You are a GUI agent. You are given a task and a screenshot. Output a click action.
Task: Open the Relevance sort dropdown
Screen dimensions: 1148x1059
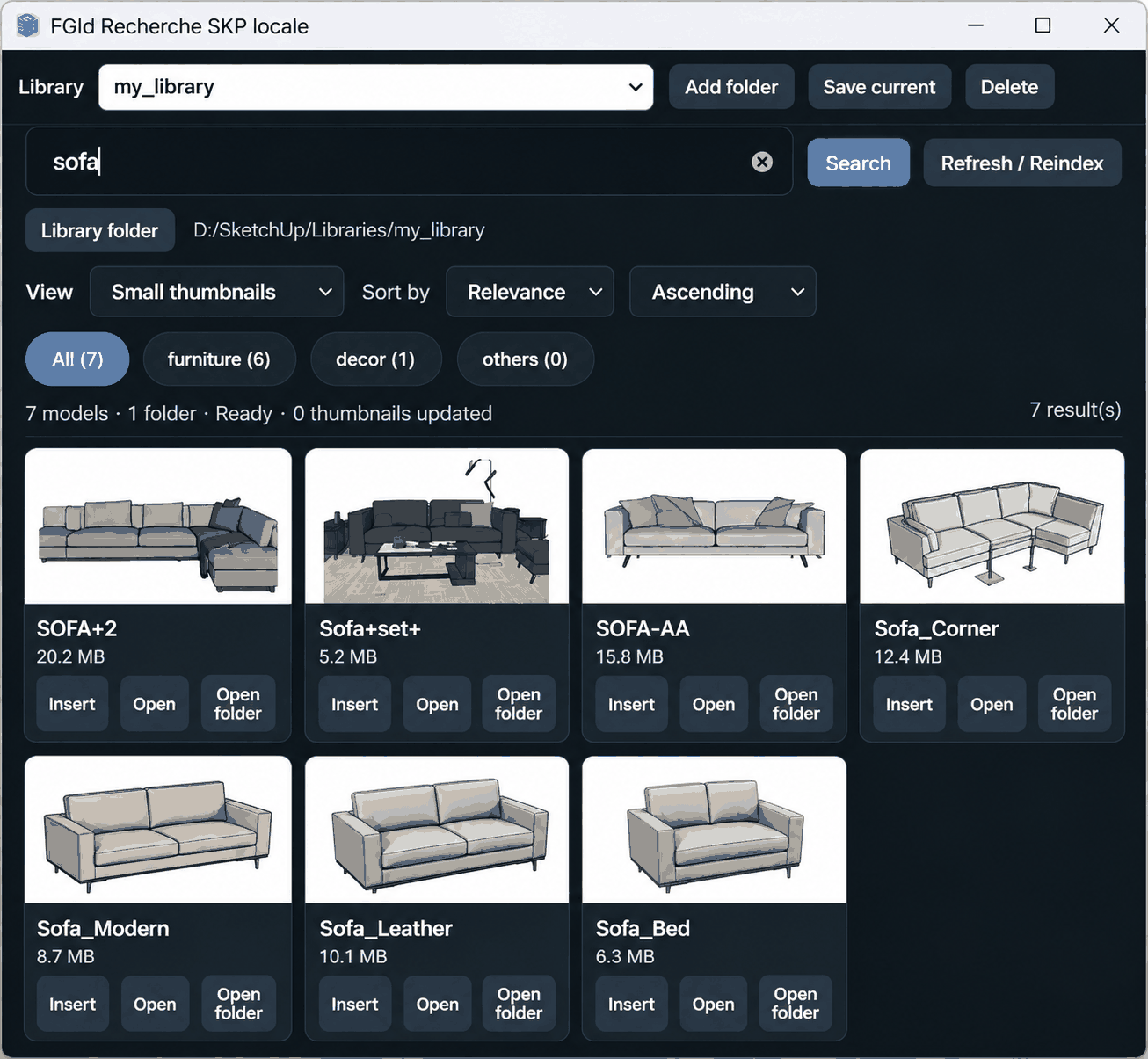click(530, 292)
